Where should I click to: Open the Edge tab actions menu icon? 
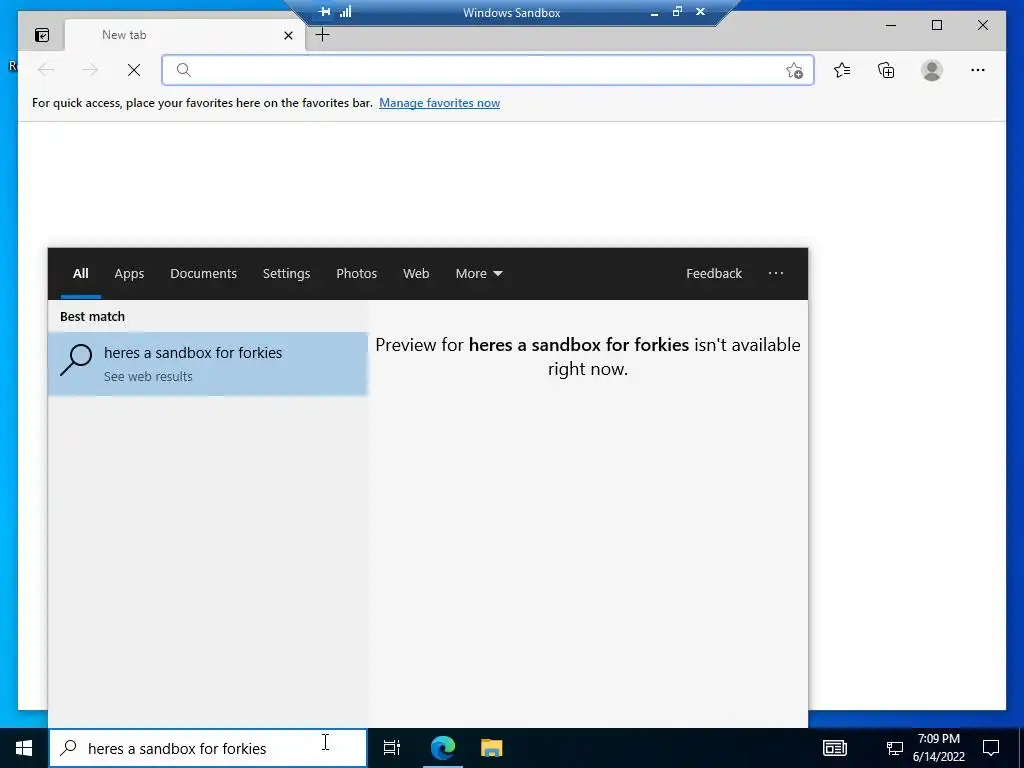tap(42, 35)
